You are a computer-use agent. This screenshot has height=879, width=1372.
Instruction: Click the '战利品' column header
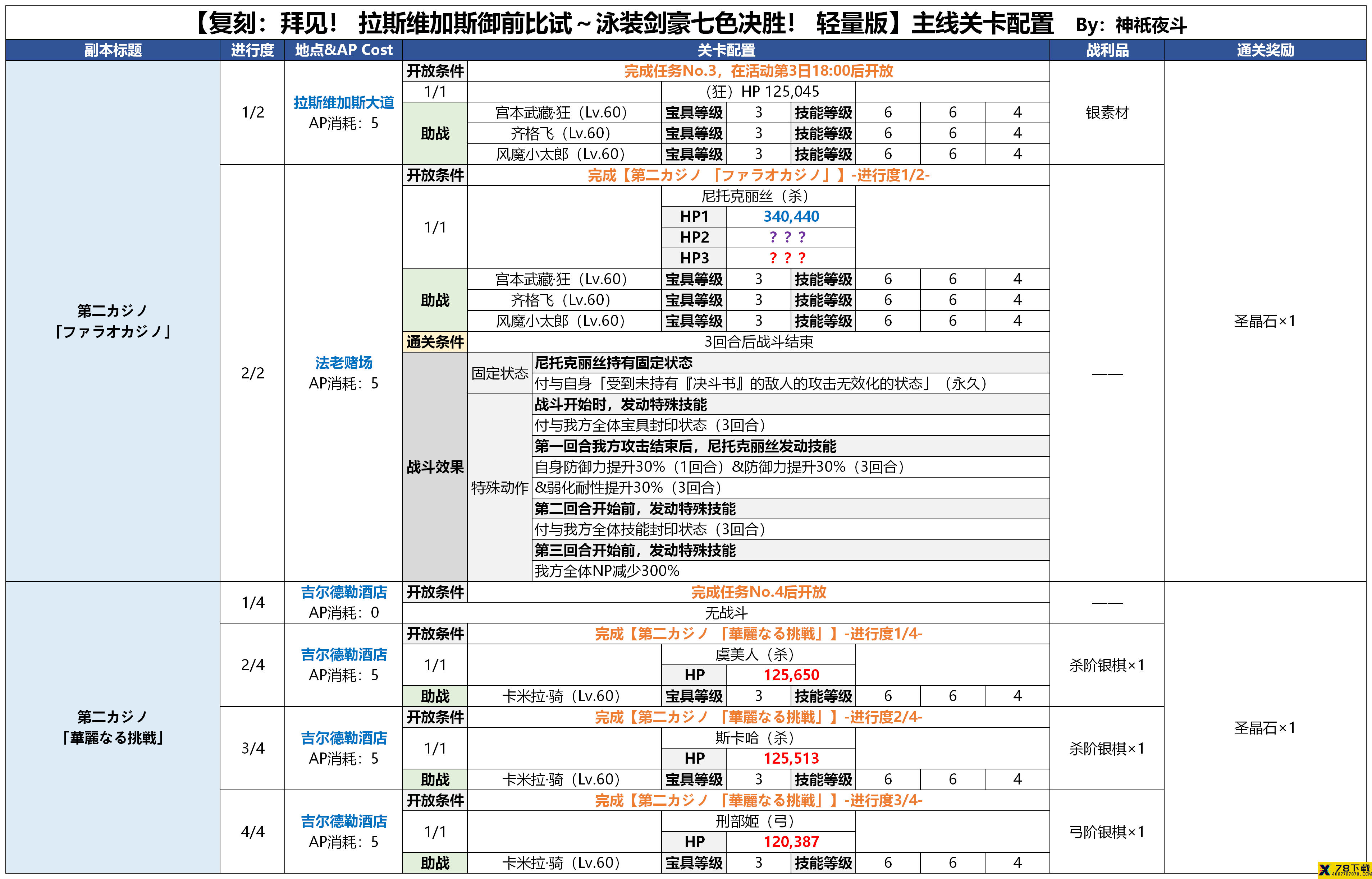point(1107,50)
